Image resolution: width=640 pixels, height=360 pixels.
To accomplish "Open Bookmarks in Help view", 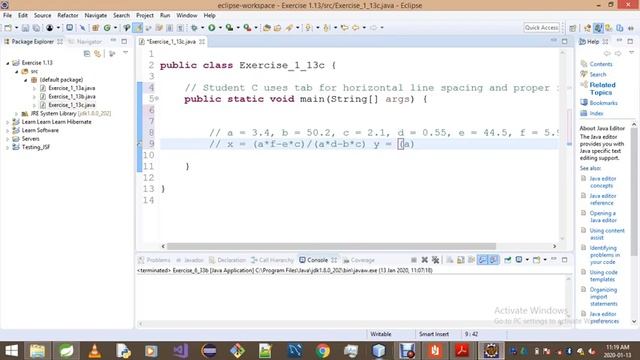I will (x=603, y=103).
